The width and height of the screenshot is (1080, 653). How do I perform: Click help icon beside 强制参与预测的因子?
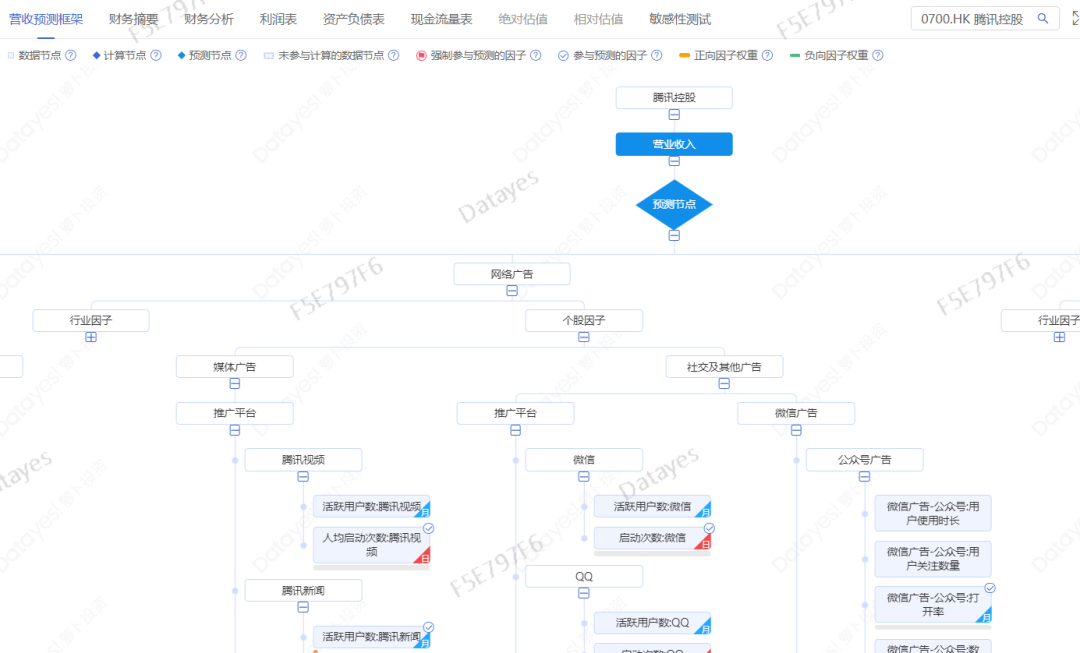coord(535,56)
